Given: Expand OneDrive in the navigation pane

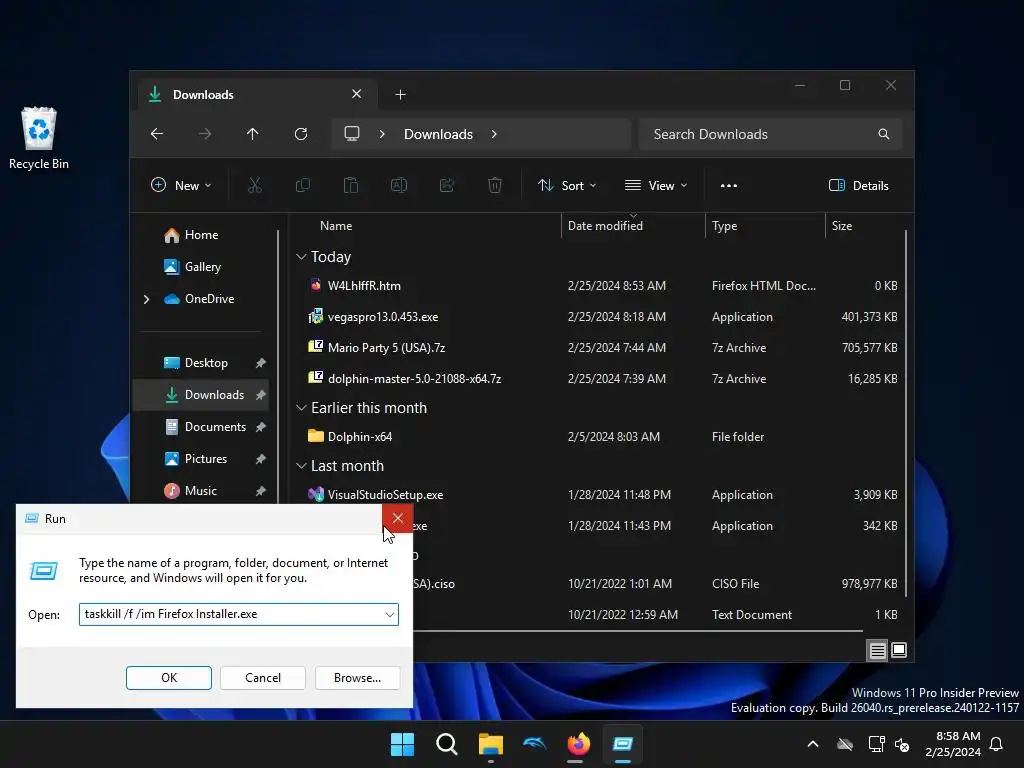Looking at the screenshot, I should (146, 299).
